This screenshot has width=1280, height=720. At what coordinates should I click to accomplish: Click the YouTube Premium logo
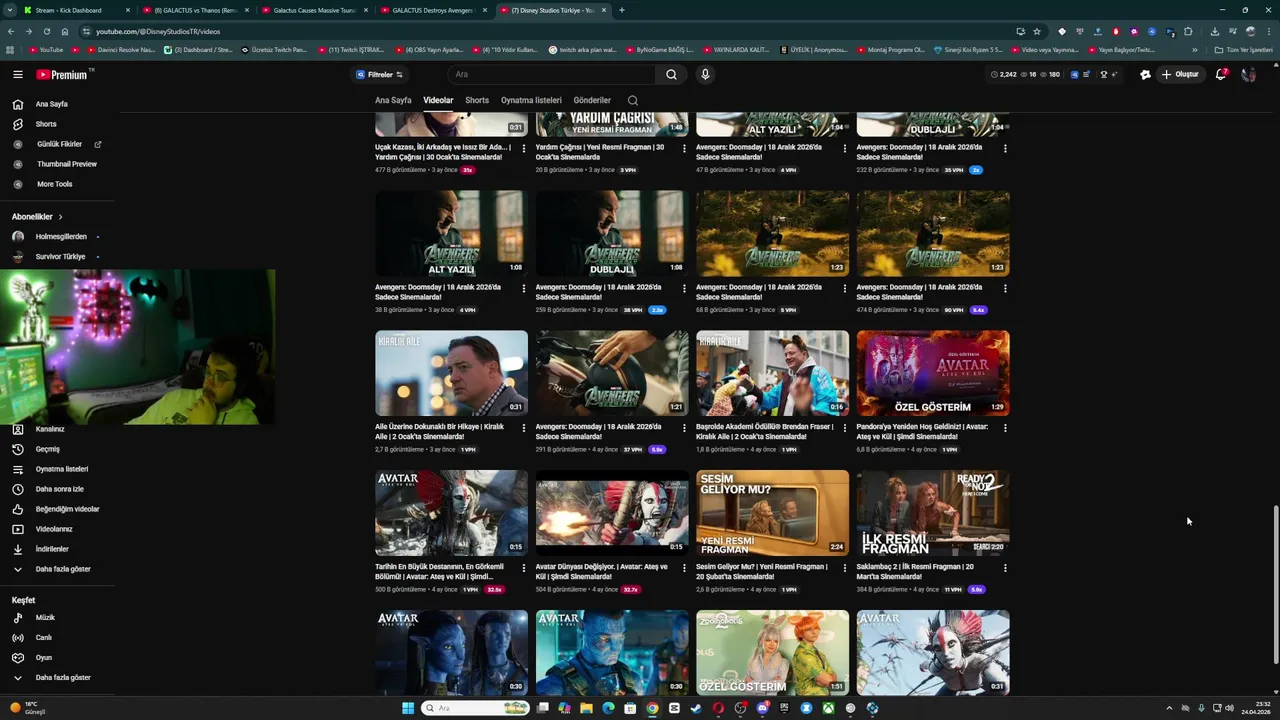(x=64, y=74)
